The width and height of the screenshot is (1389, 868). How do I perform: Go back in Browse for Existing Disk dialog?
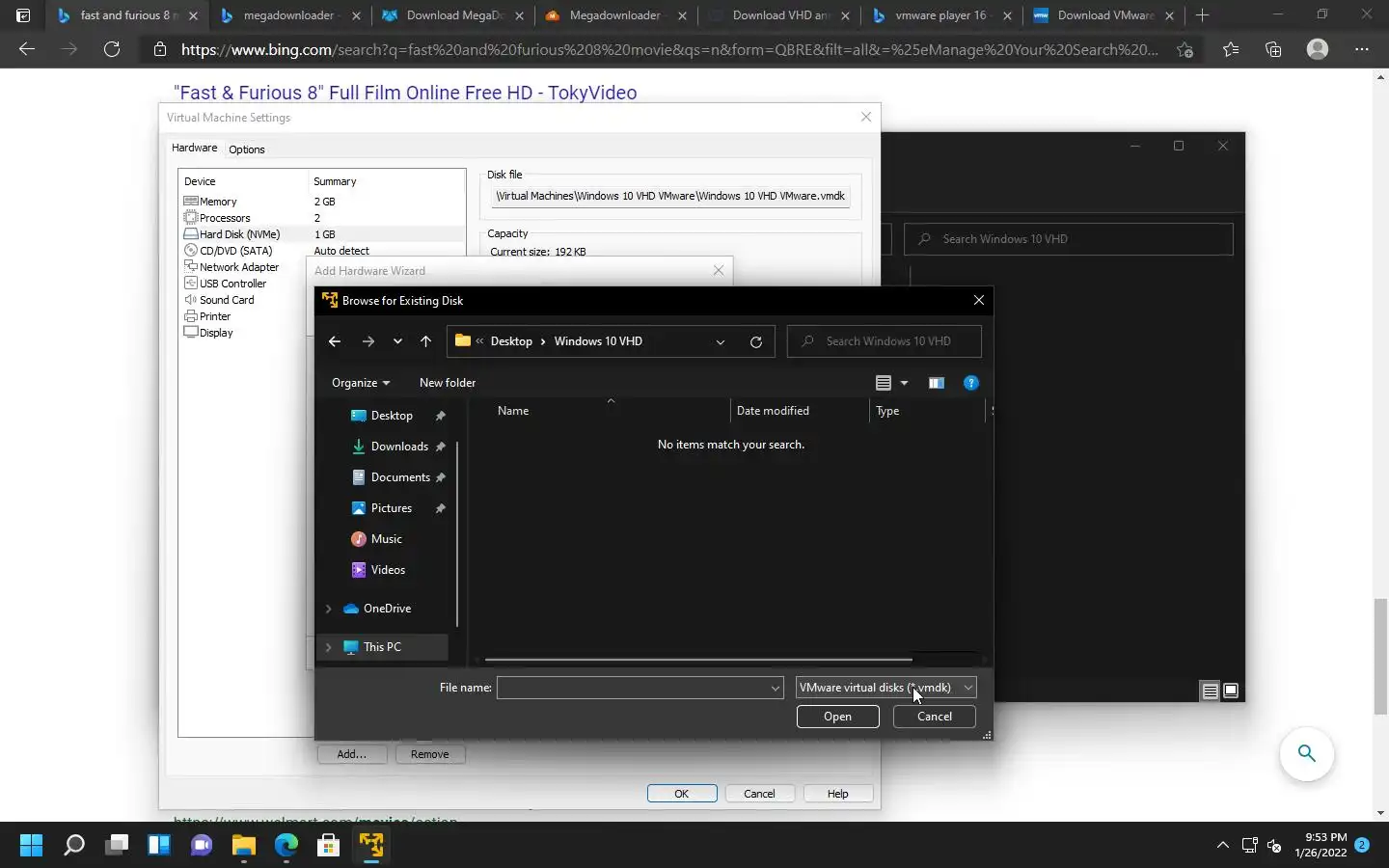point(335,341)
